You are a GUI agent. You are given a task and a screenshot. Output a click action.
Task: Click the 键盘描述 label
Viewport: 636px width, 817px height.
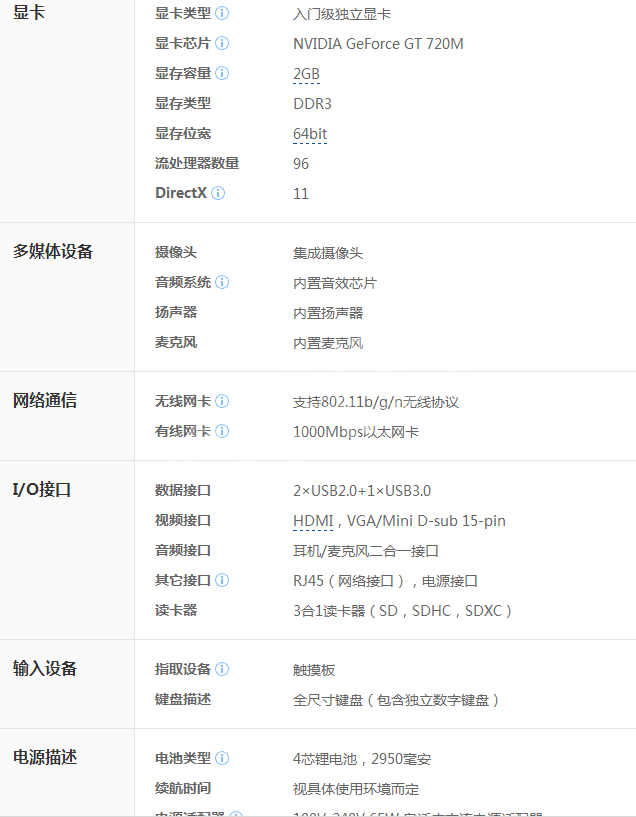(x=183, y=699)
